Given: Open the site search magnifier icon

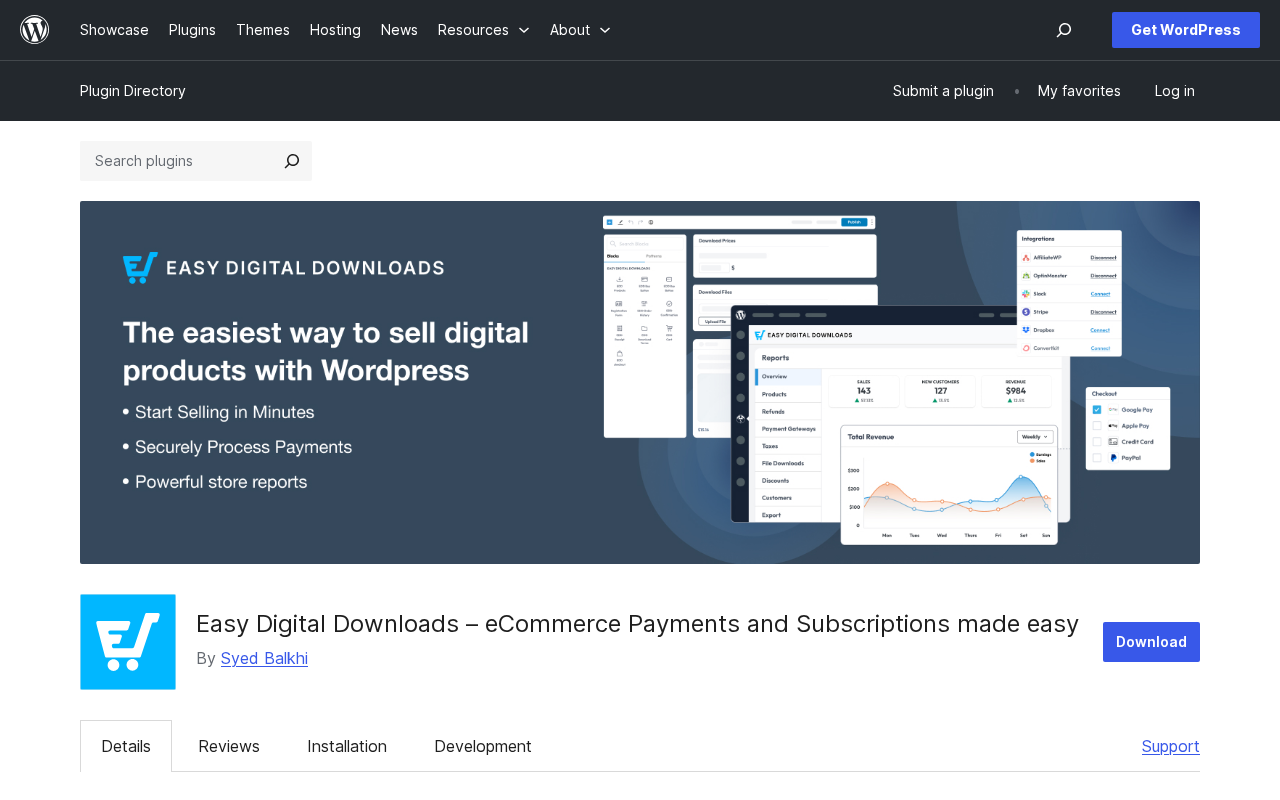Looking at the screenshot, I should point(1064,30).
